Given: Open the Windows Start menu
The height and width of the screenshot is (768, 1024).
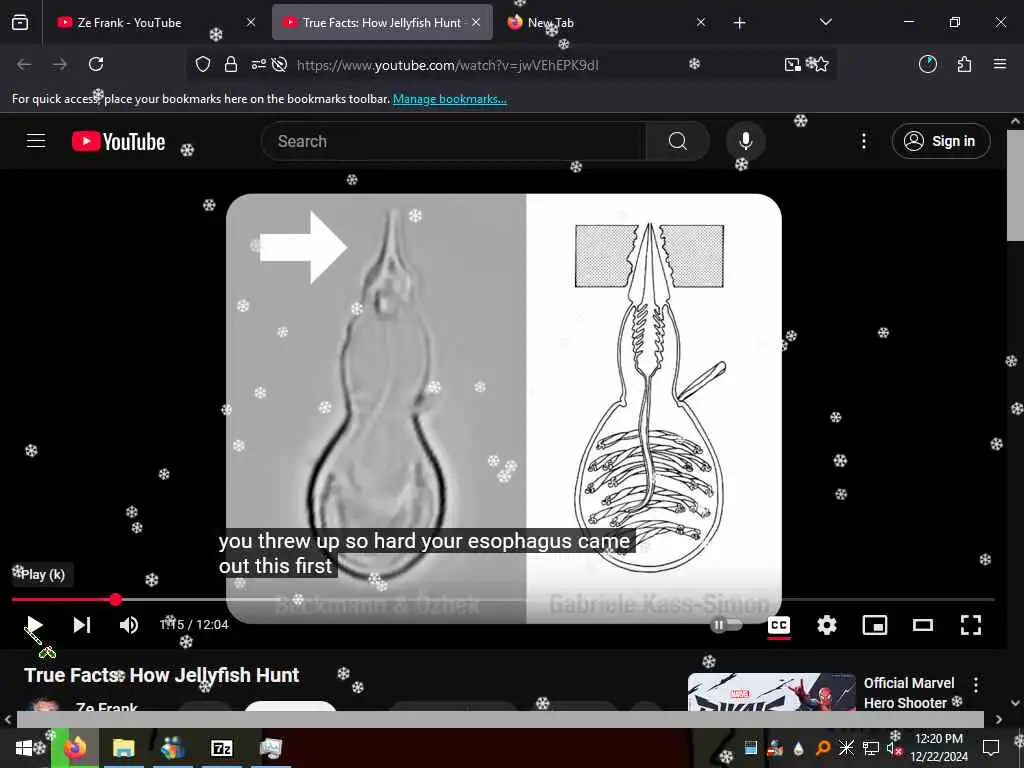Looking at the screenshot, I should (x=24, y=748).
